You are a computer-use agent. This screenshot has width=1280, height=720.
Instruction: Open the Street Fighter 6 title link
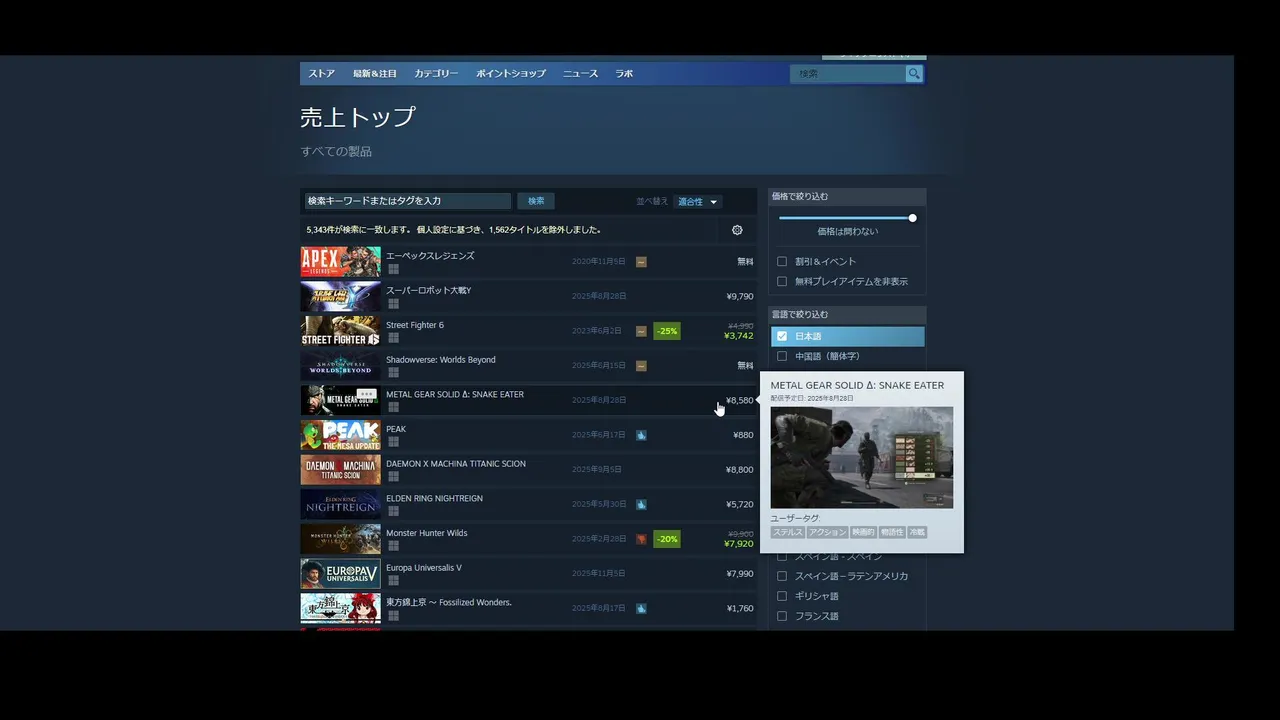click(x=415, y=325)
